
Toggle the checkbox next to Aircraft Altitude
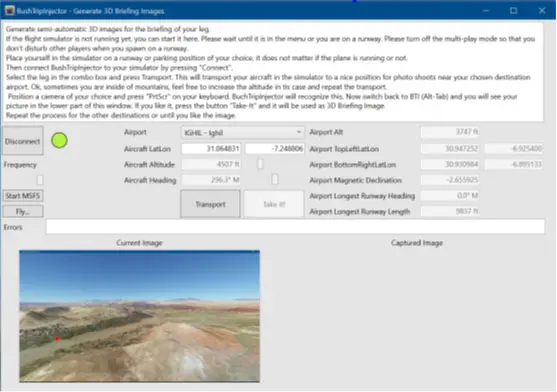tap(260, 164)
